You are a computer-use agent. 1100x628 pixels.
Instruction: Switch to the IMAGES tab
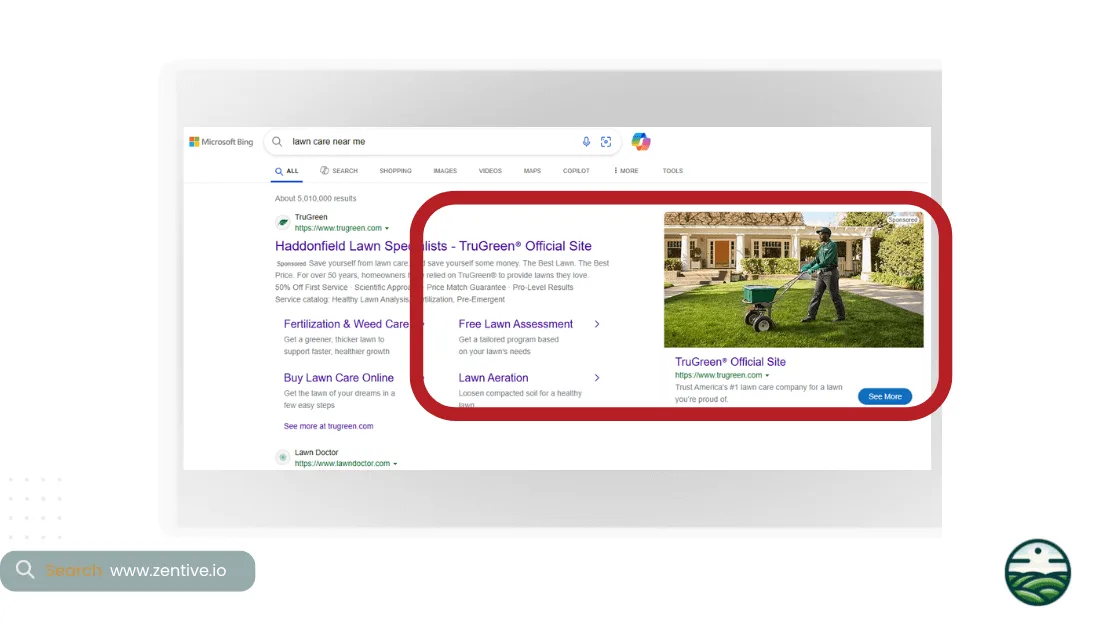[445, 170]
